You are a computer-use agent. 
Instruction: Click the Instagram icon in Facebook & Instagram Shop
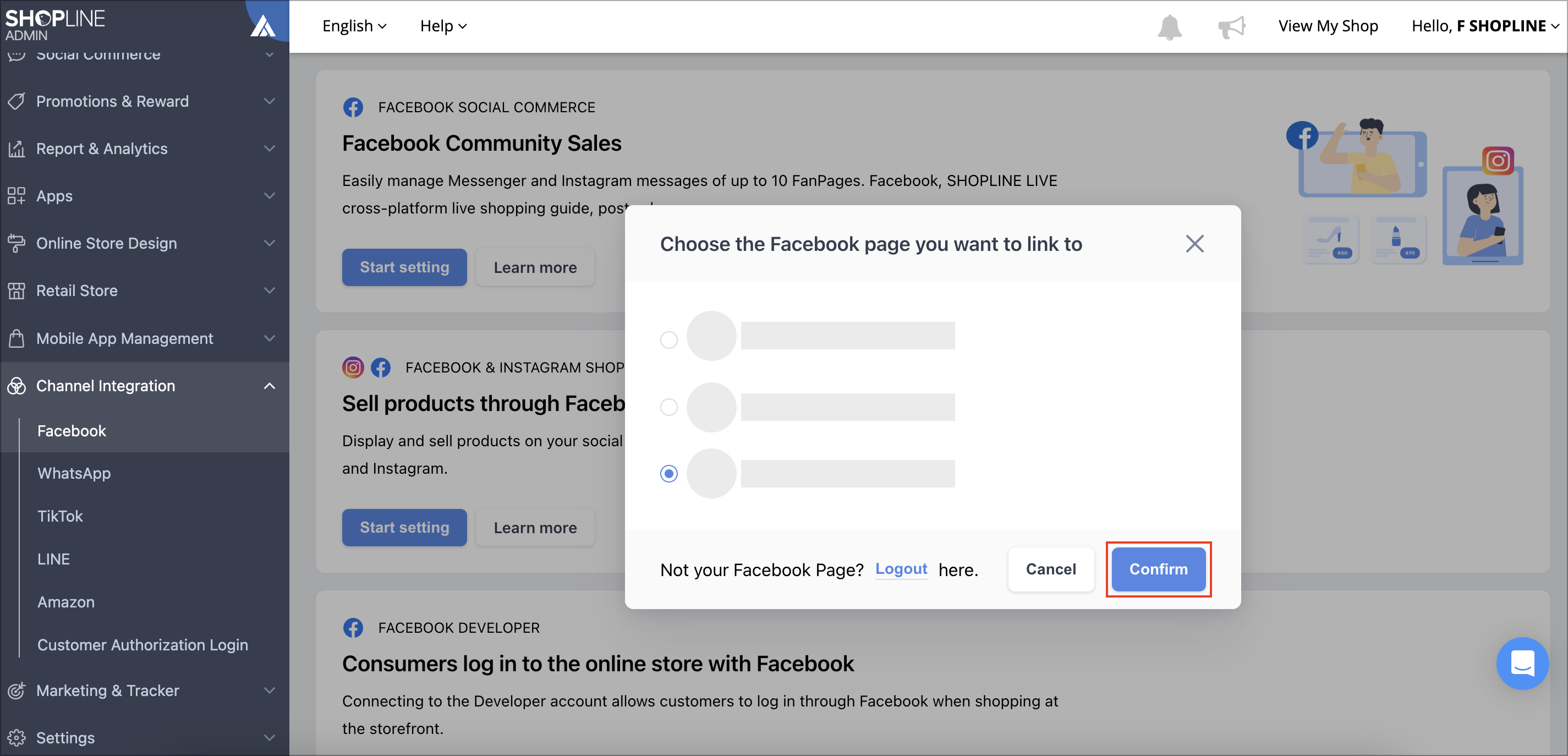click(x=353, y=368)
